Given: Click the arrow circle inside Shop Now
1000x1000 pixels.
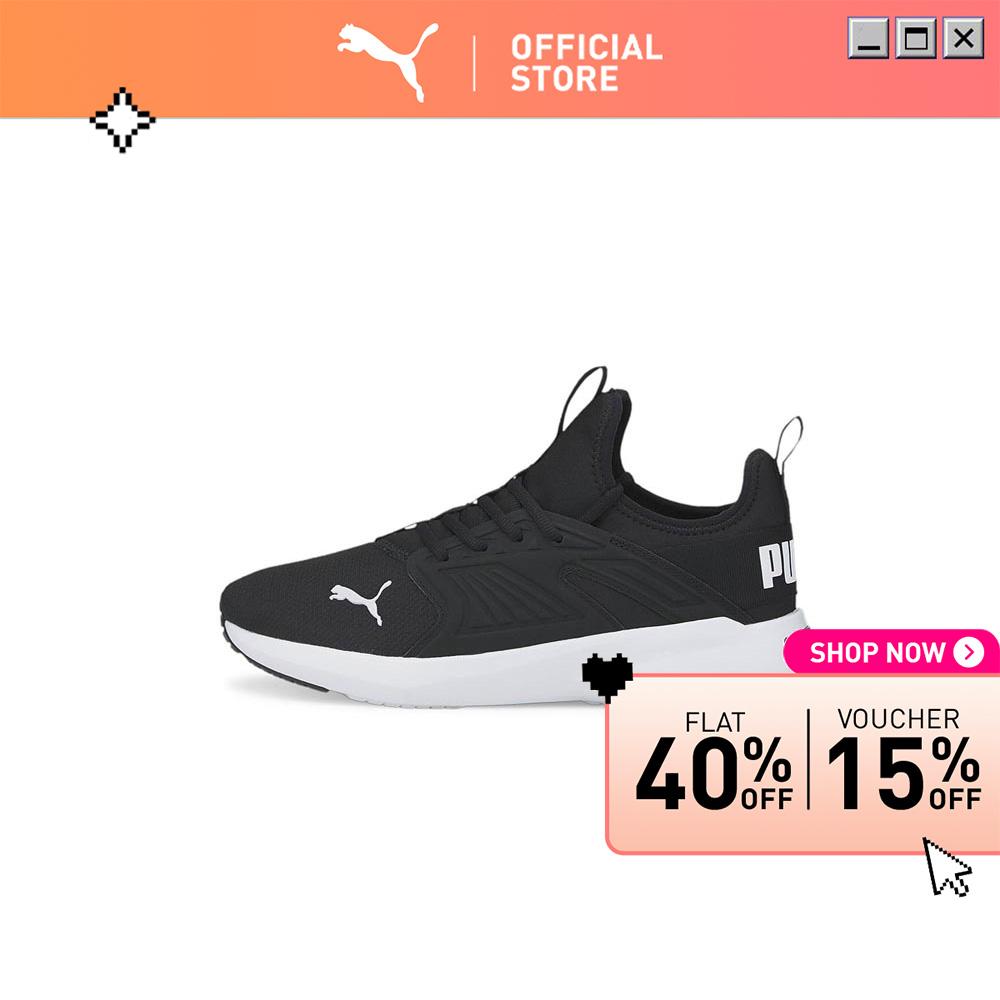Looking at the screenshot, I should tap(968, 652).
